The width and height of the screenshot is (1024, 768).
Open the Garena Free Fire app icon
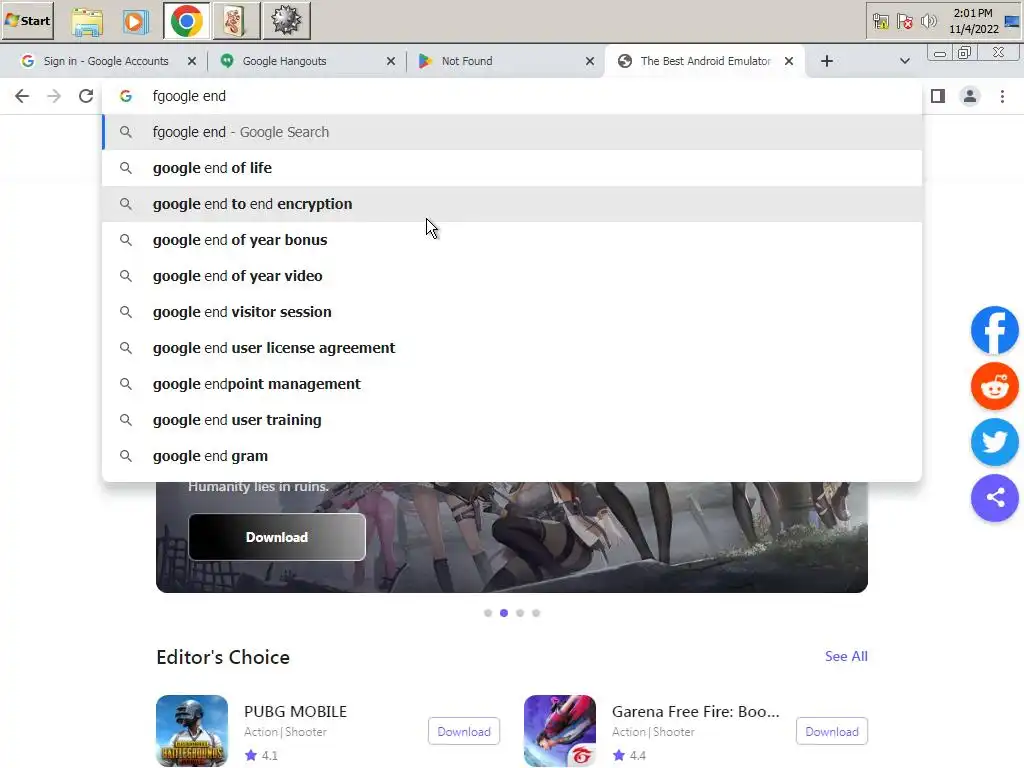coord(560,731)
